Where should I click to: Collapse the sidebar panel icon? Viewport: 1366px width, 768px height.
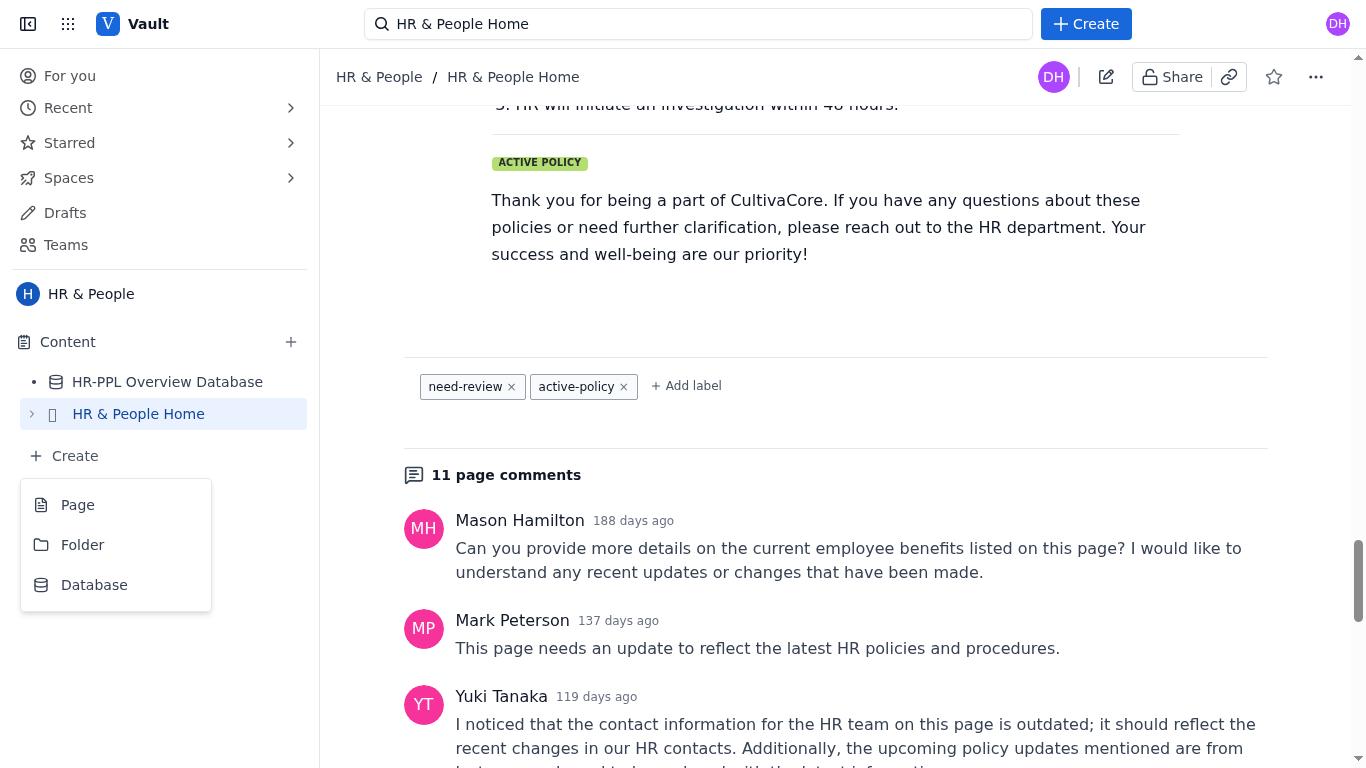click(x=28, y=24)
